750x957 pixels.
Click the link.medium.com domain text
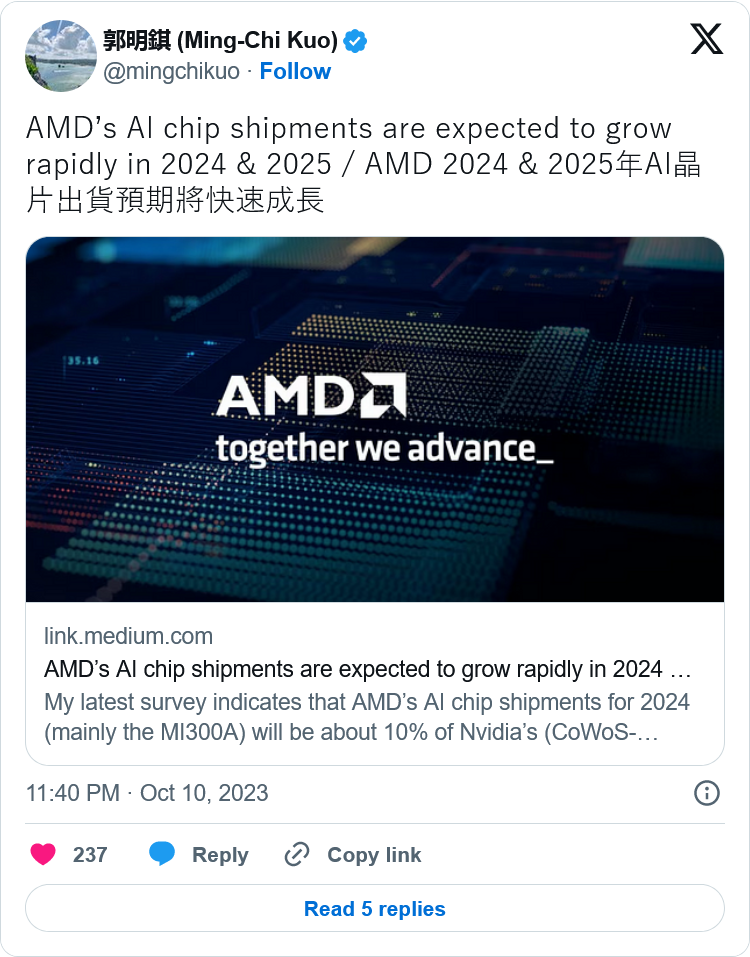coord(128,637)
